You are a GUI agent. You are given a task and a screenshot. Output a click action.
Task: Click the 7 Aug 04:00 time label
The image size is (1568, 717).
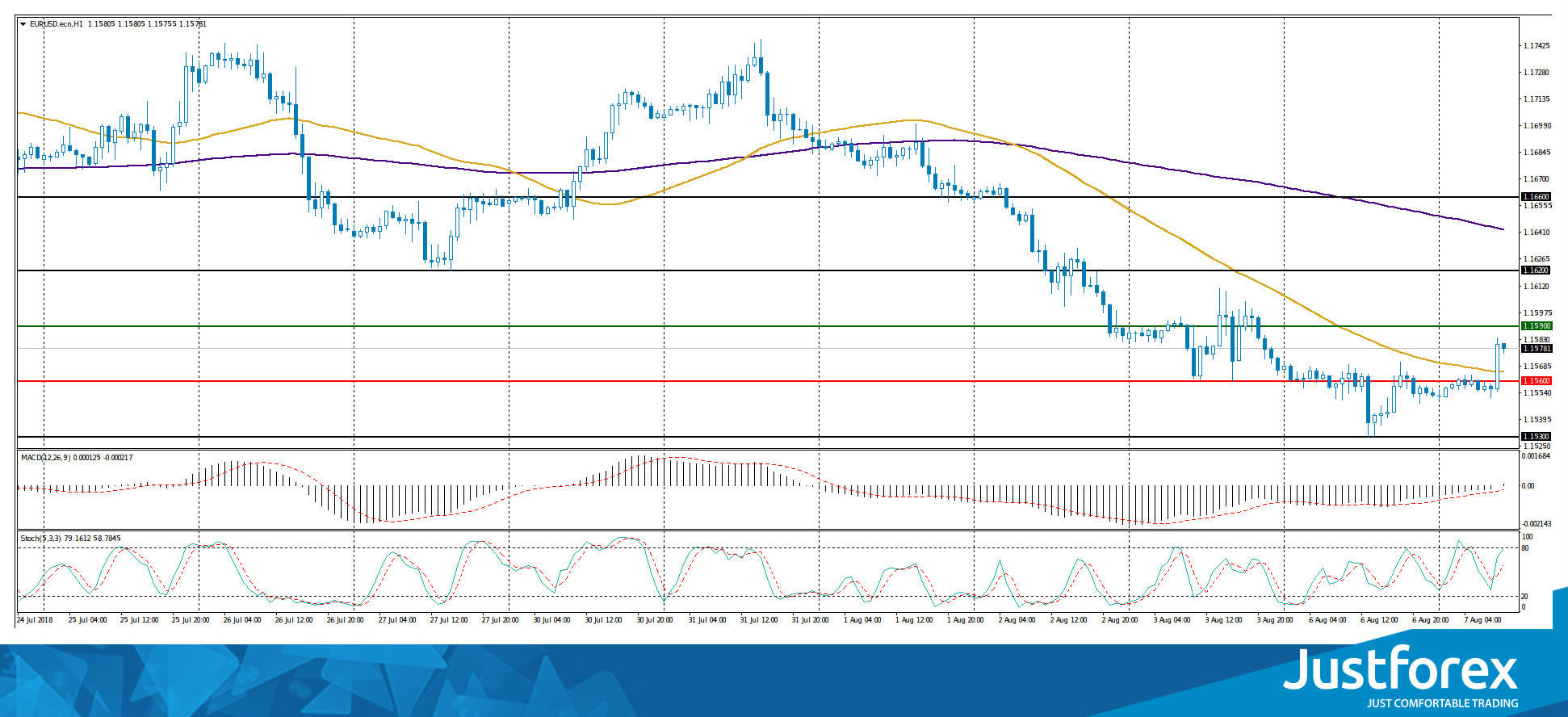click(1482, 620)
